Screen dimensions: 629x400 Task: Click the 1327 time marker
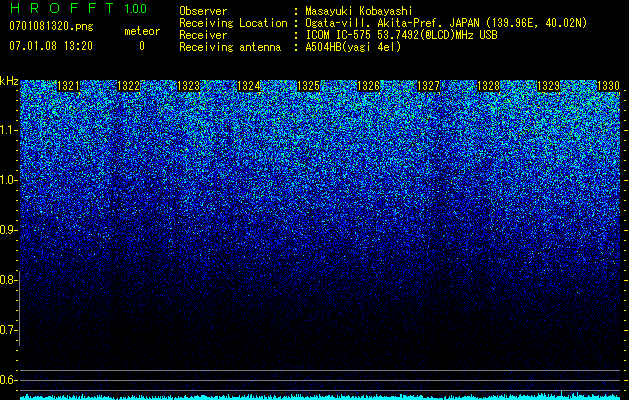pyautogui.click(x=428, y=86)
